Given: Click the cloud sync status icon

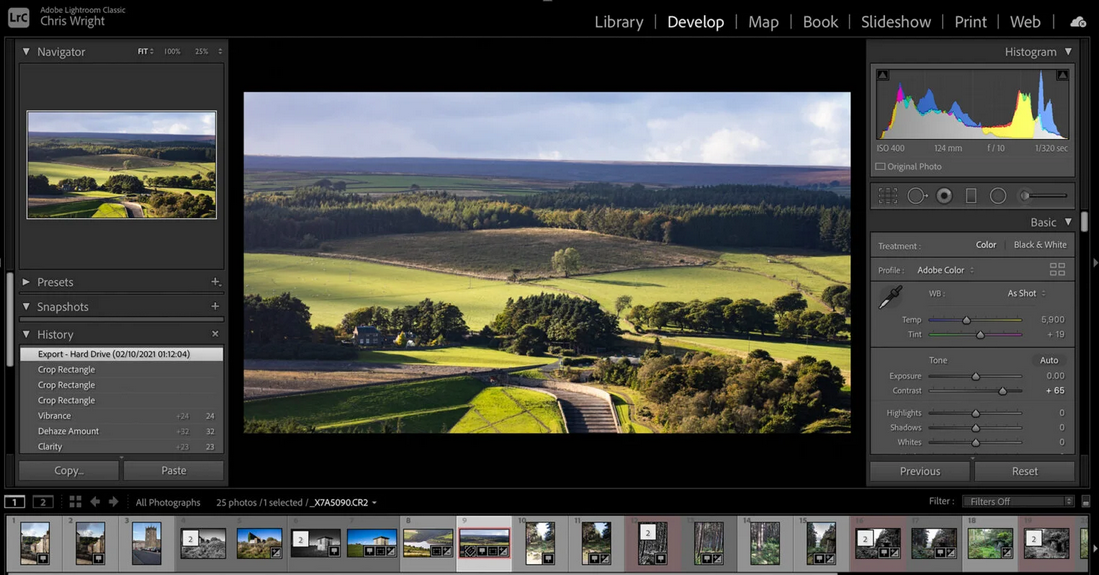Looking at the screenshot, I should pyautogui.click(x=1078, y=22).
